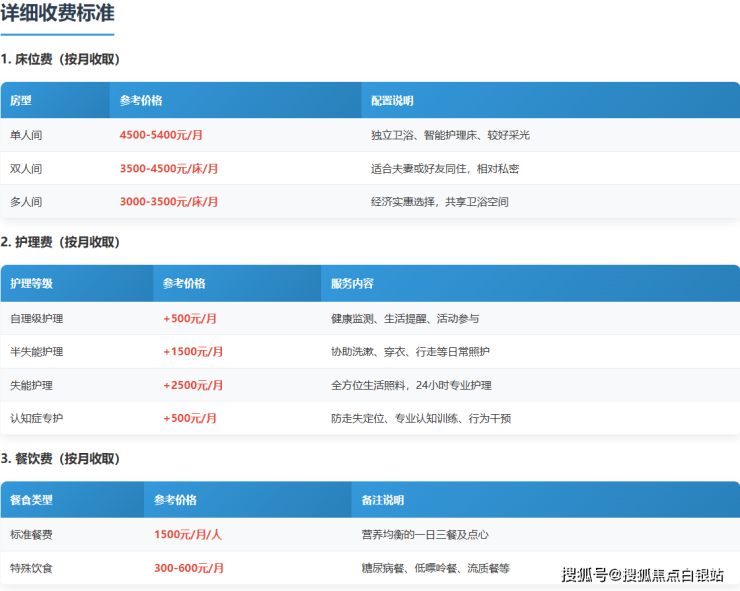Screen dimensions: 740x591
Task: Click the 护理等级 column header
Action: (31, 284)
